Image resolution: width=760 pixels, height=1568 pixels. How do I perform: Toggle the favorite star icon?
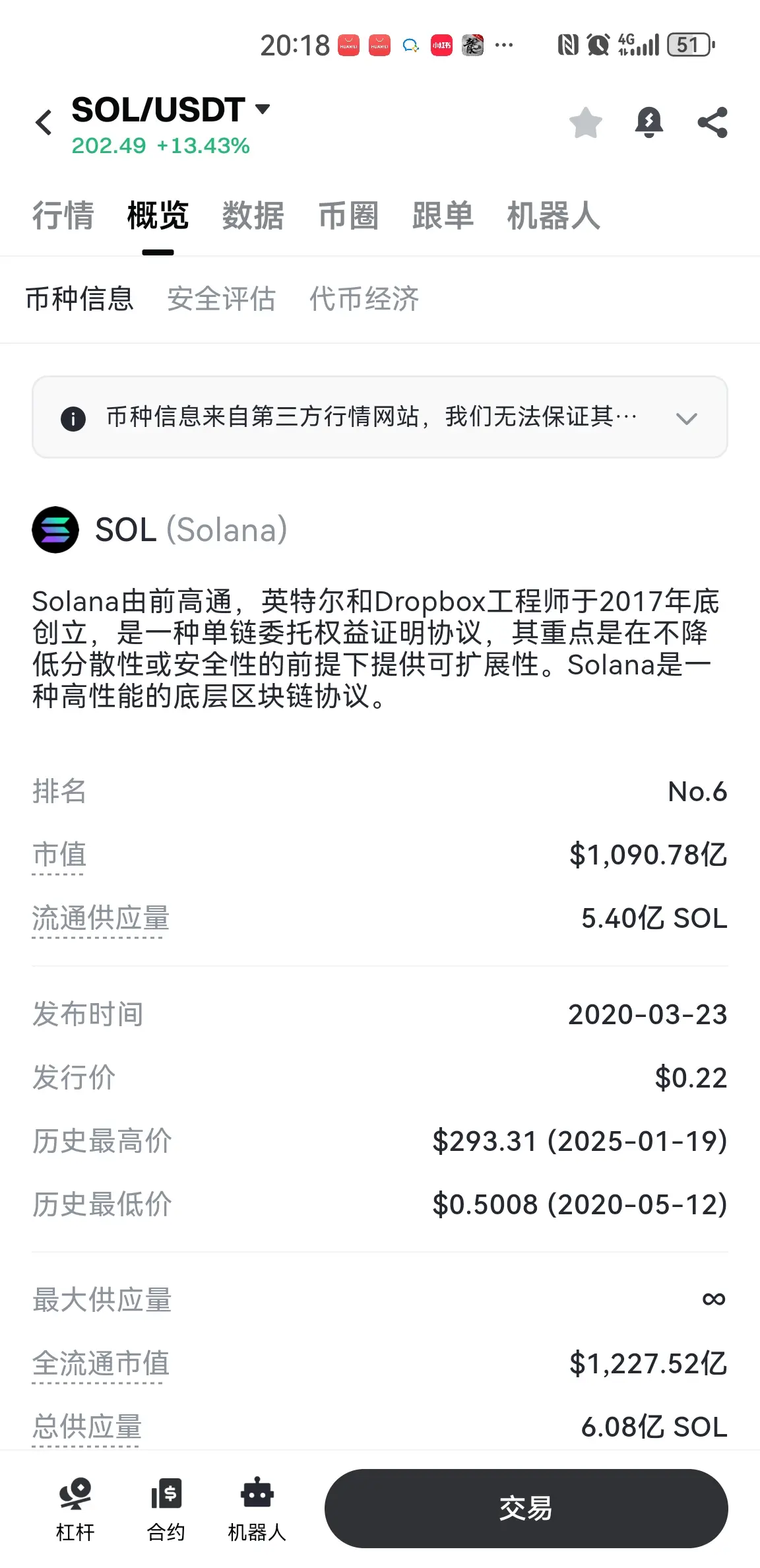[x=586, y=122]
